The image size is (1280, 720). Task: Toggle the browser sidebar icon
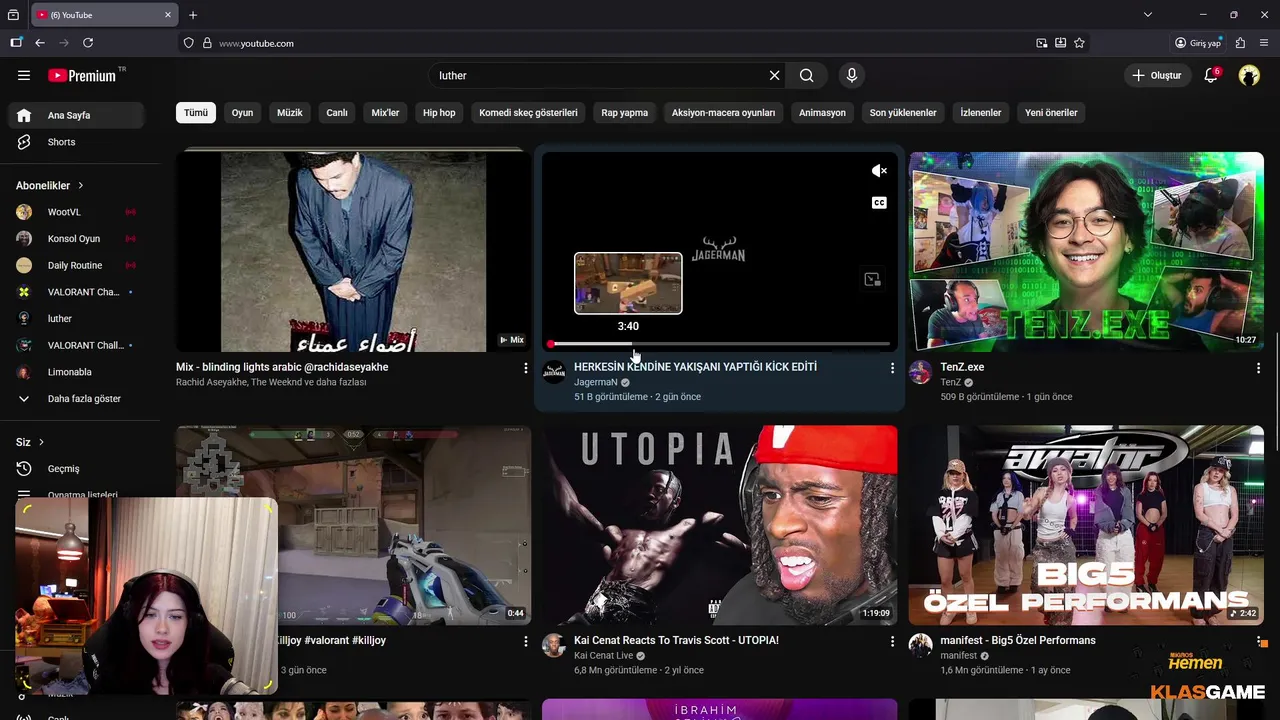tap(16, 43)
